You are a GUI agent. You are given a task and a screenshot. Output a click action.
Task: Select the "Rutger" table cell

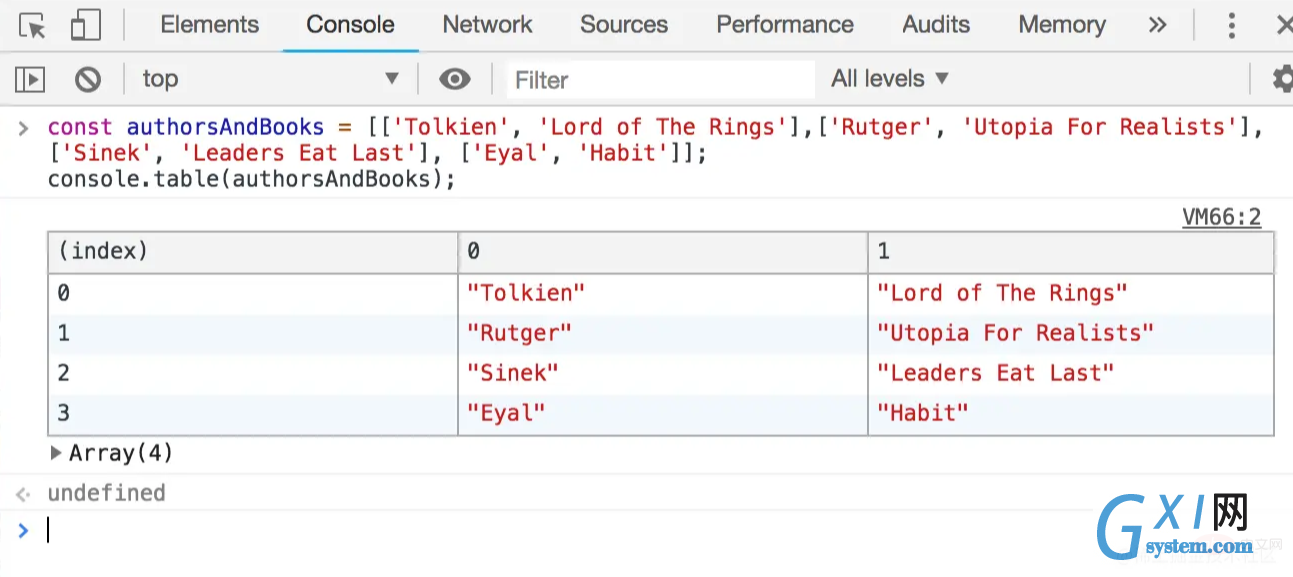pos(663,333)
